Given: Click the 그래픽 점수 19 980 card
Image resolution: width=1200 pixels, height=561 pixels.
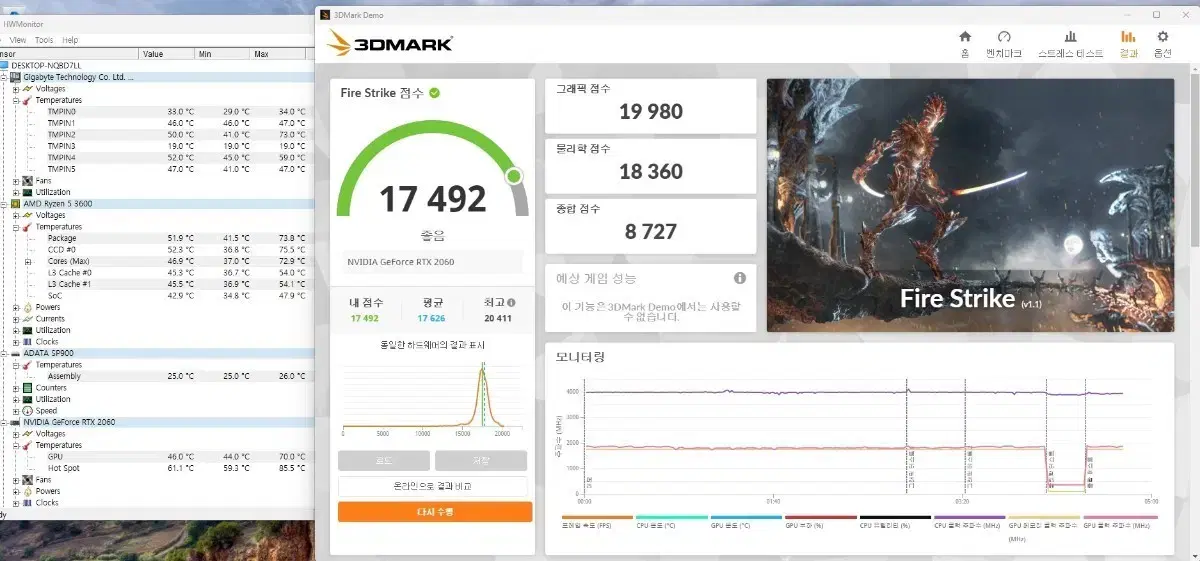Looking at the screenshot, I should coord(650,106).
